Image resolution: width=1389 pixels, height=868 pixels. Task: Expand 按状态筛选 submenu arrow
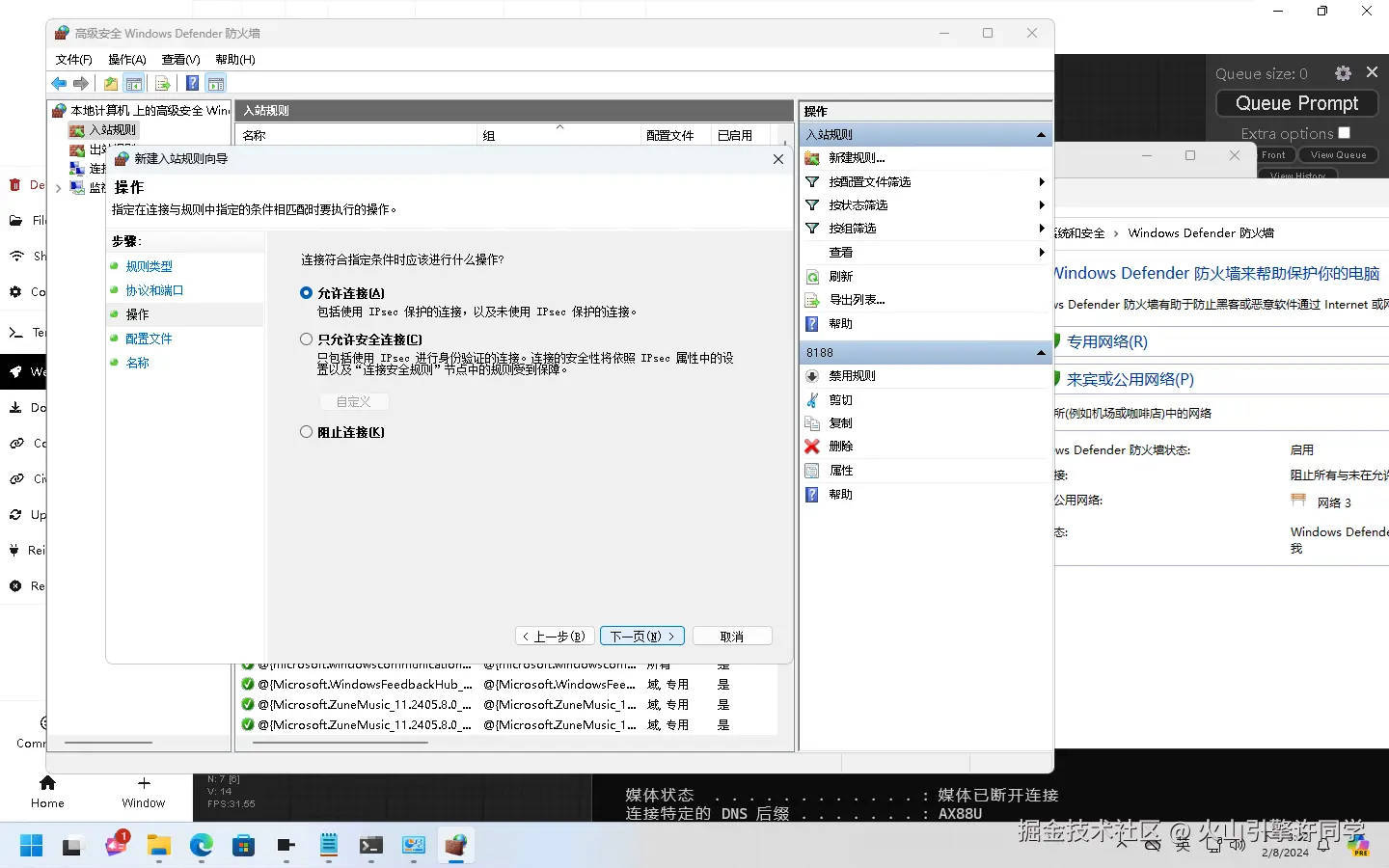click(x=1042, y=205)
